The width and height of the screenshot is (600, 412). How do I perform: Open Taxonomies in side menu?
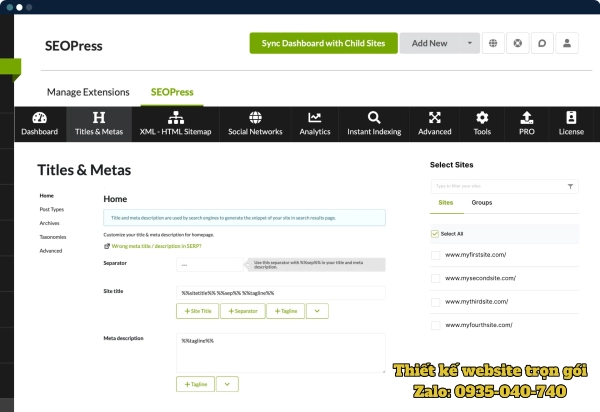coord(53,237)
